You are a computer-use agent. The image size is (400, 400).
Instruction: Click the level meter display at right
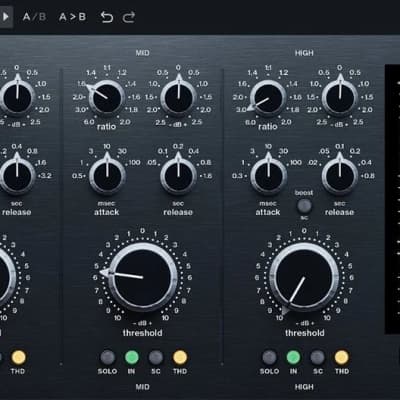tap(392, 199)
